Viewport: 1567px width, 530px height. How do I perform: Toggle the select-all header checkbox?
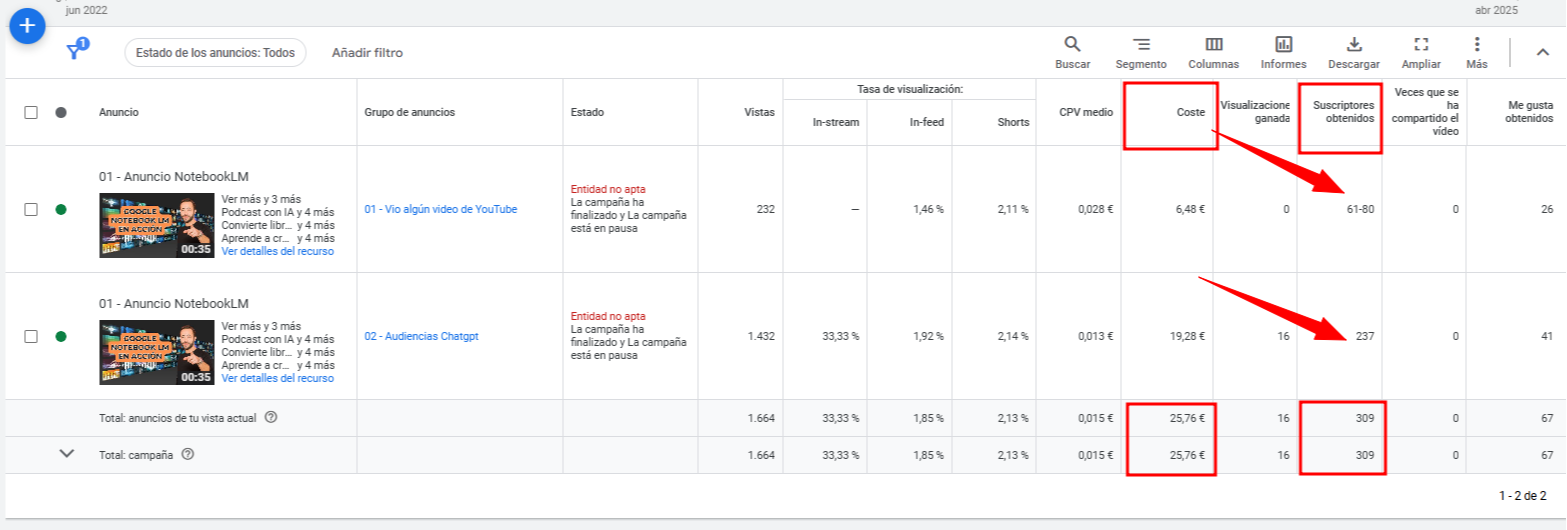31,113
